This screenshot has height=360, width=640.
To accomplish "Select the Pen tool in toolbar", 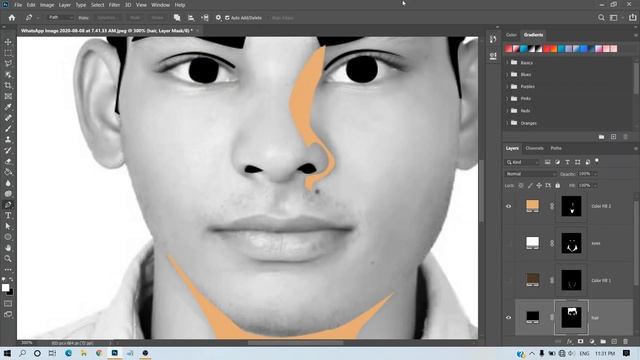I will pos(8,204).
